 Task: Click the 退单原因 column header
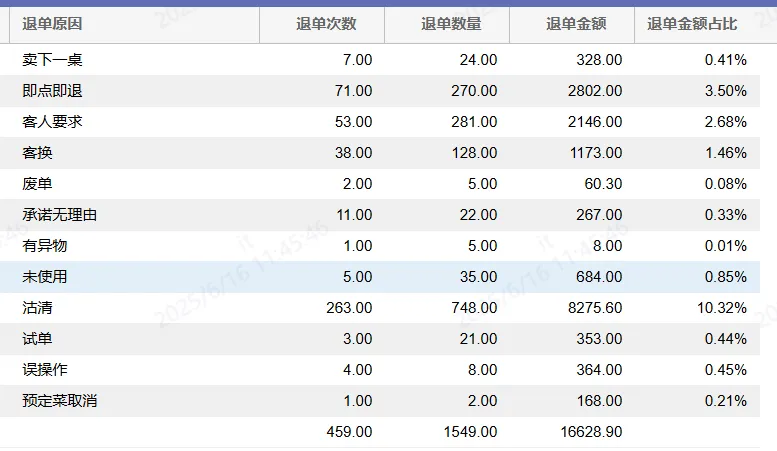(52, 23)
